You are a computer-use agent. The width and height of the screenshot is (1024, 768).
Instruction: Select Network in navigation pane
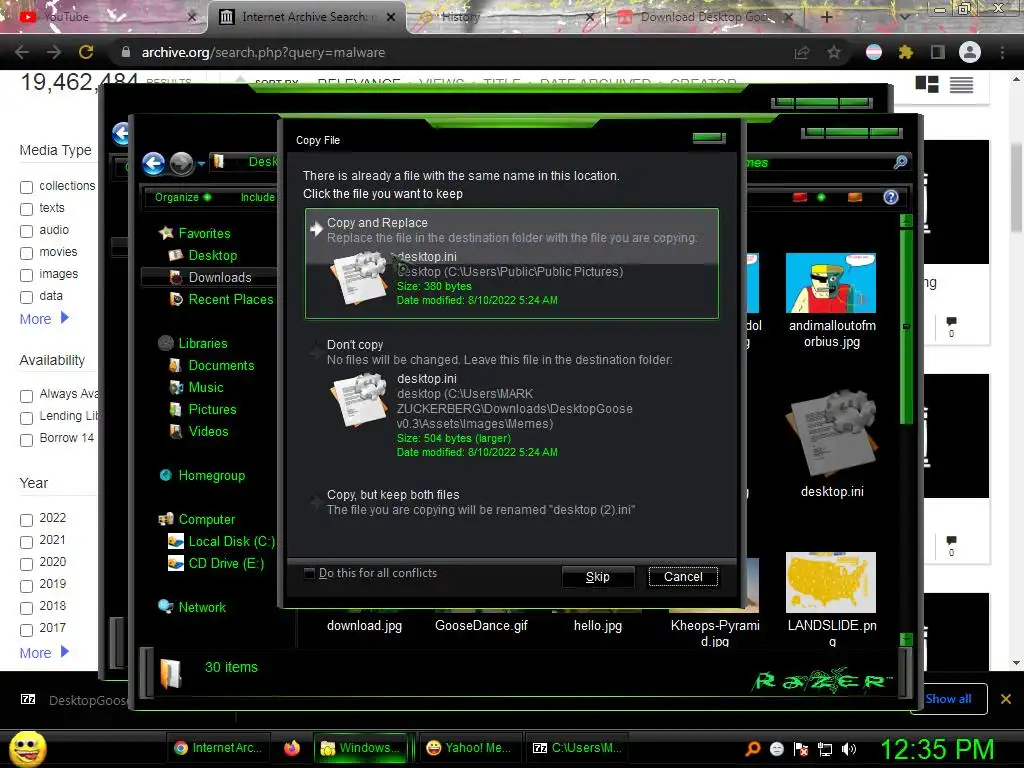click(x=202, y=607)
